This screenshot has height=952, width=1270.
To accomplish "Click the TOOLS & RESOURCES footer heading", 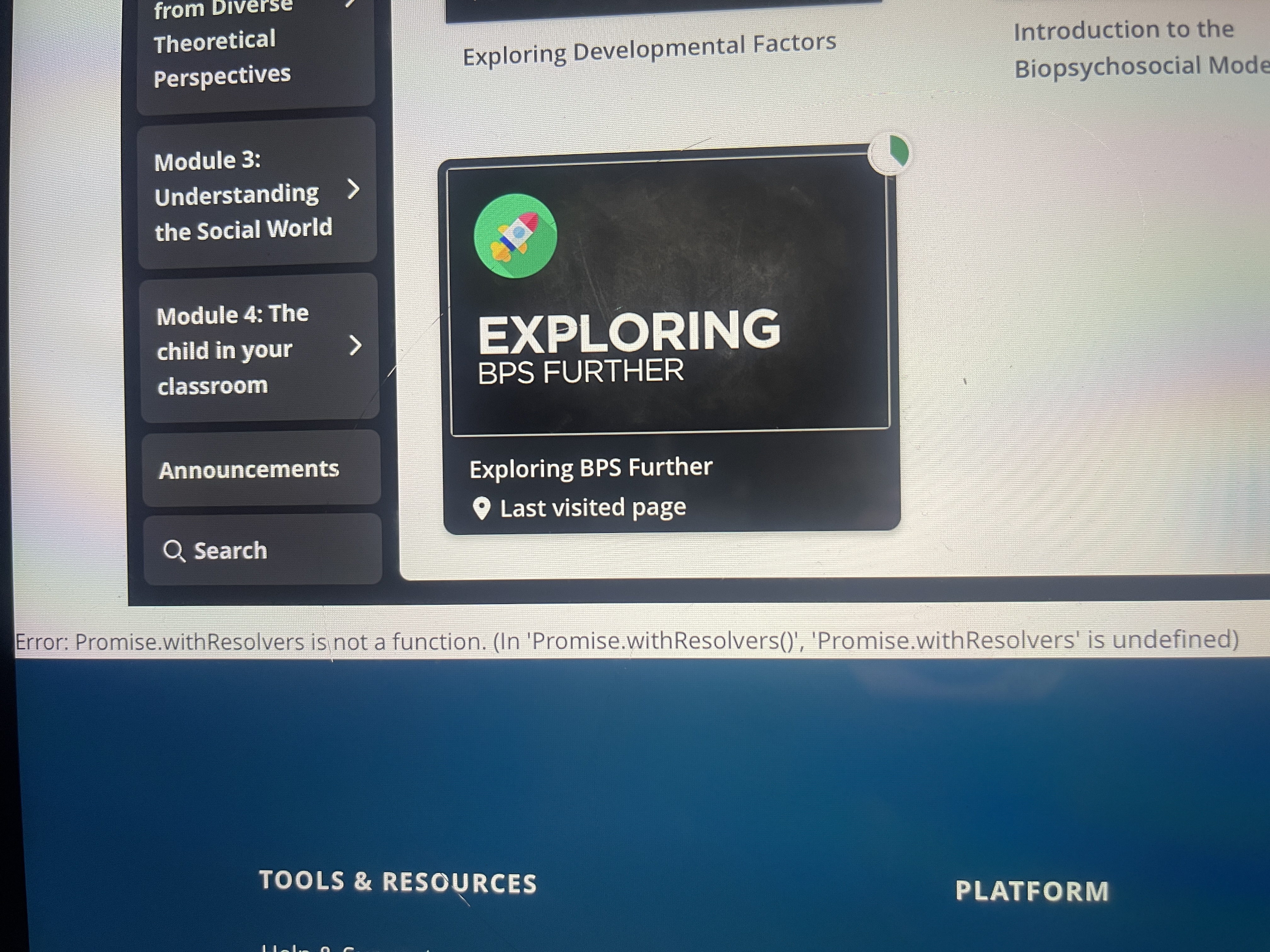I will click(398, 882).
